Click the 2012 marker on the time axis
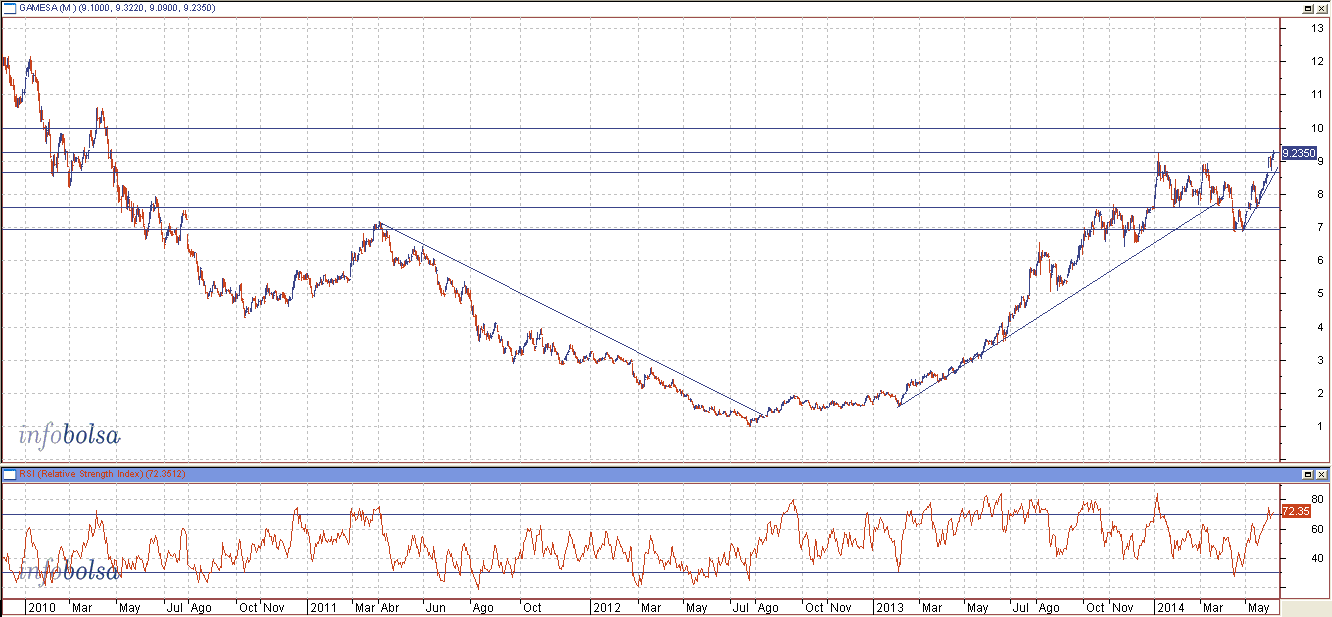 [608, 607]
